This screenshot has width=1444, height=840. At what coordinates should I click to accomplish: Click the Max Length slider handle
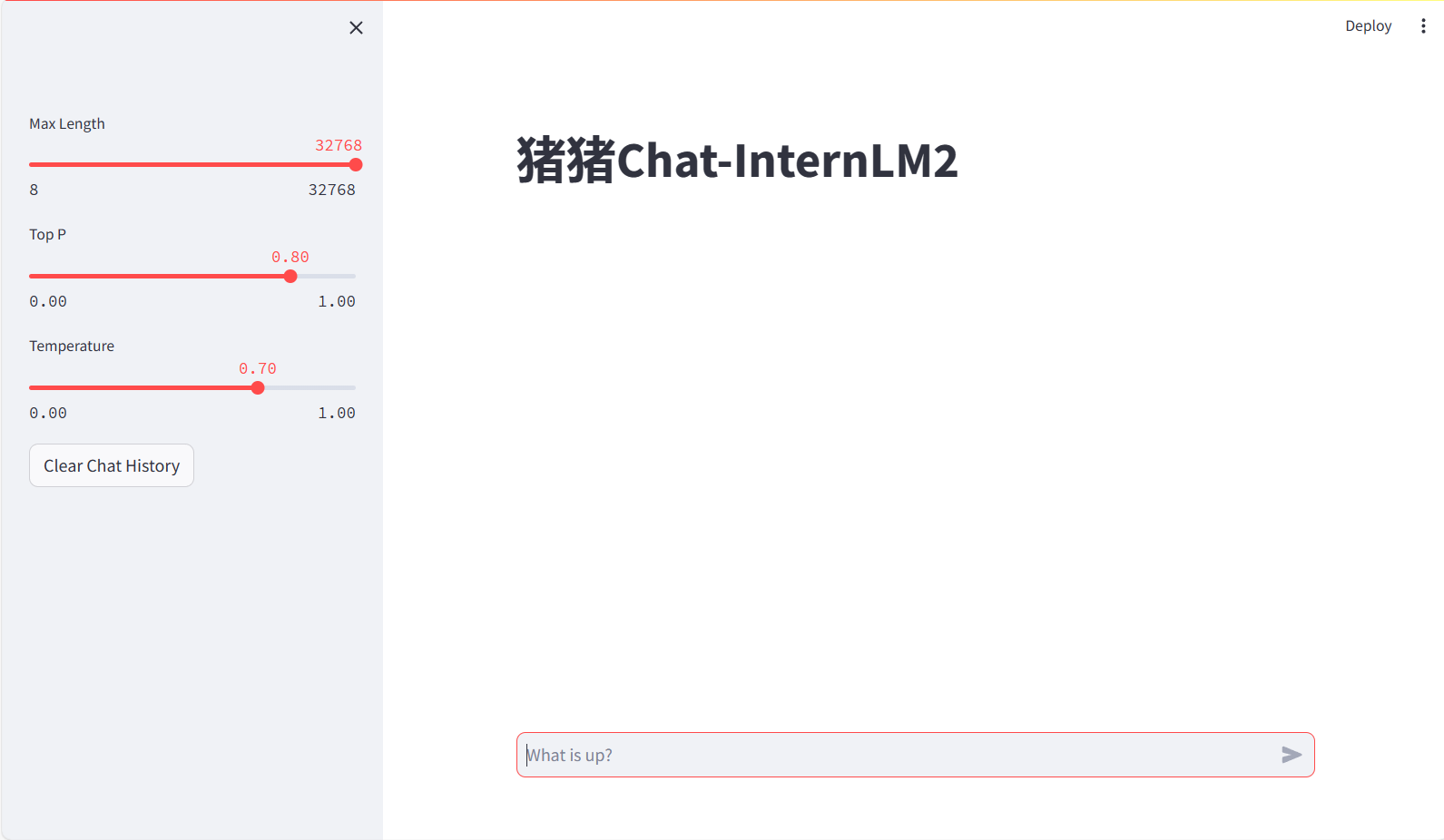pos(356,165)
